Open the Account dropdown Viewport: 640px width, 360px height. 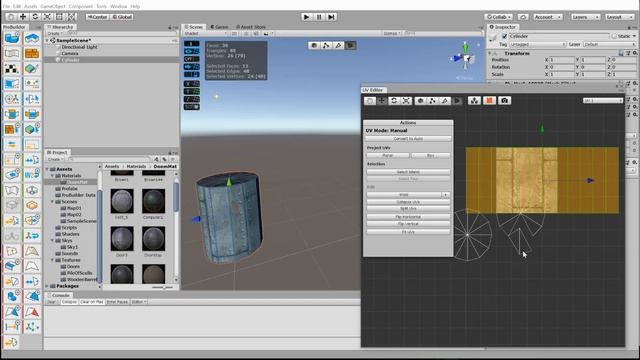tap(548, 17)
